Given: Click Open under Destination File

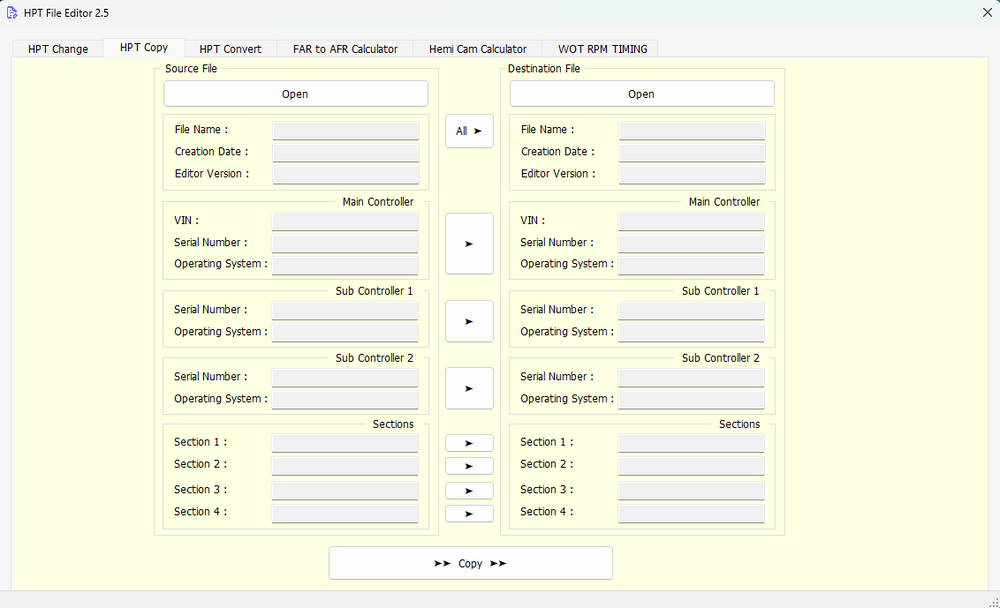Looking at the screenshot, I should (x=641, y=94).
